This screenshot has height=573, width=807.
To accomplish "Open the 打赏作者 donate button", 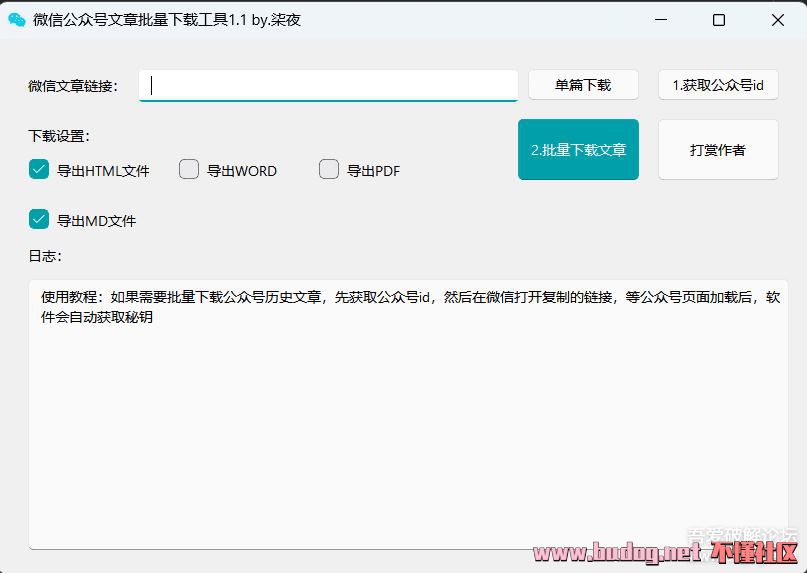I will 718,150.
